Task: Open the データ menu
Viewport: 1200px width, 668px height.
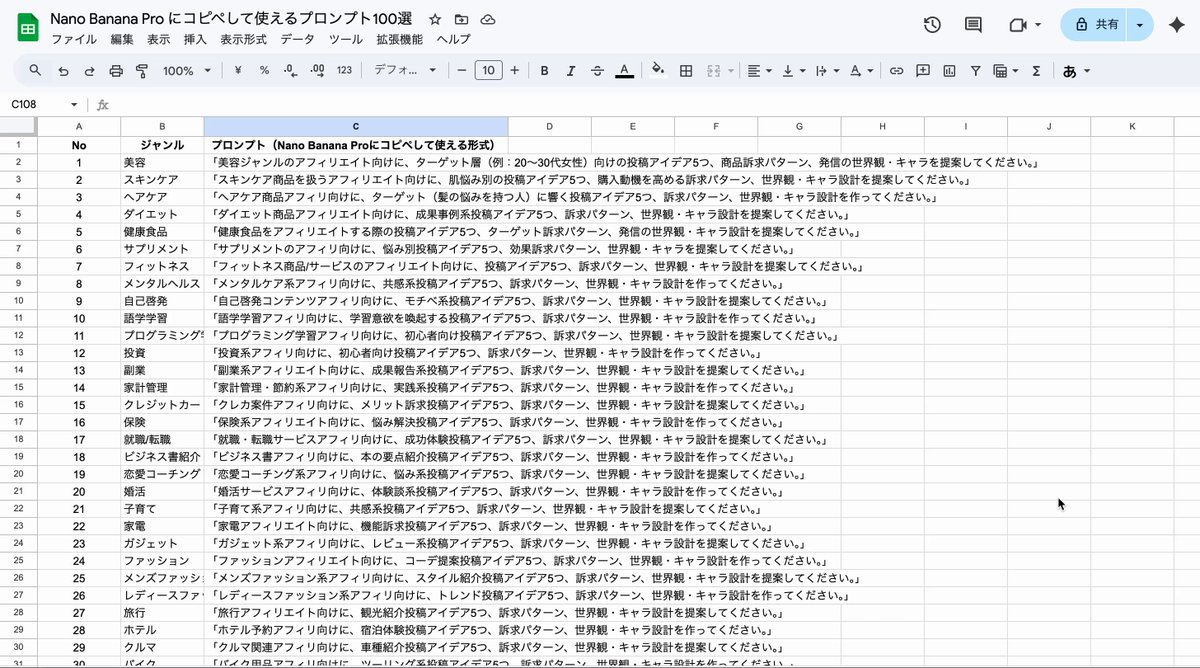Action: [x=297, y=39]
